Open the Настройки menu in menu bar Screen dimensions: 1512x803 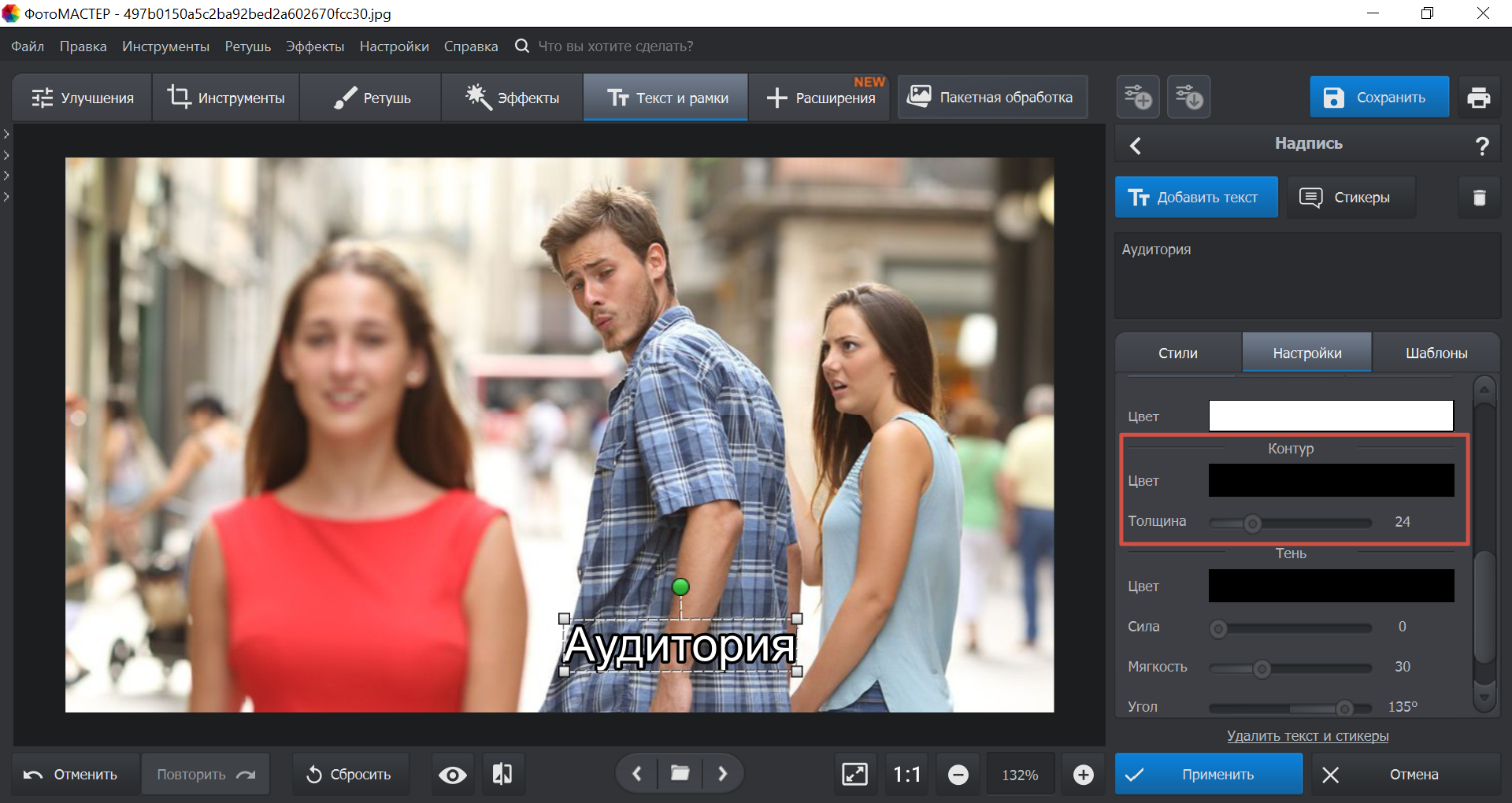click(394, 46)
